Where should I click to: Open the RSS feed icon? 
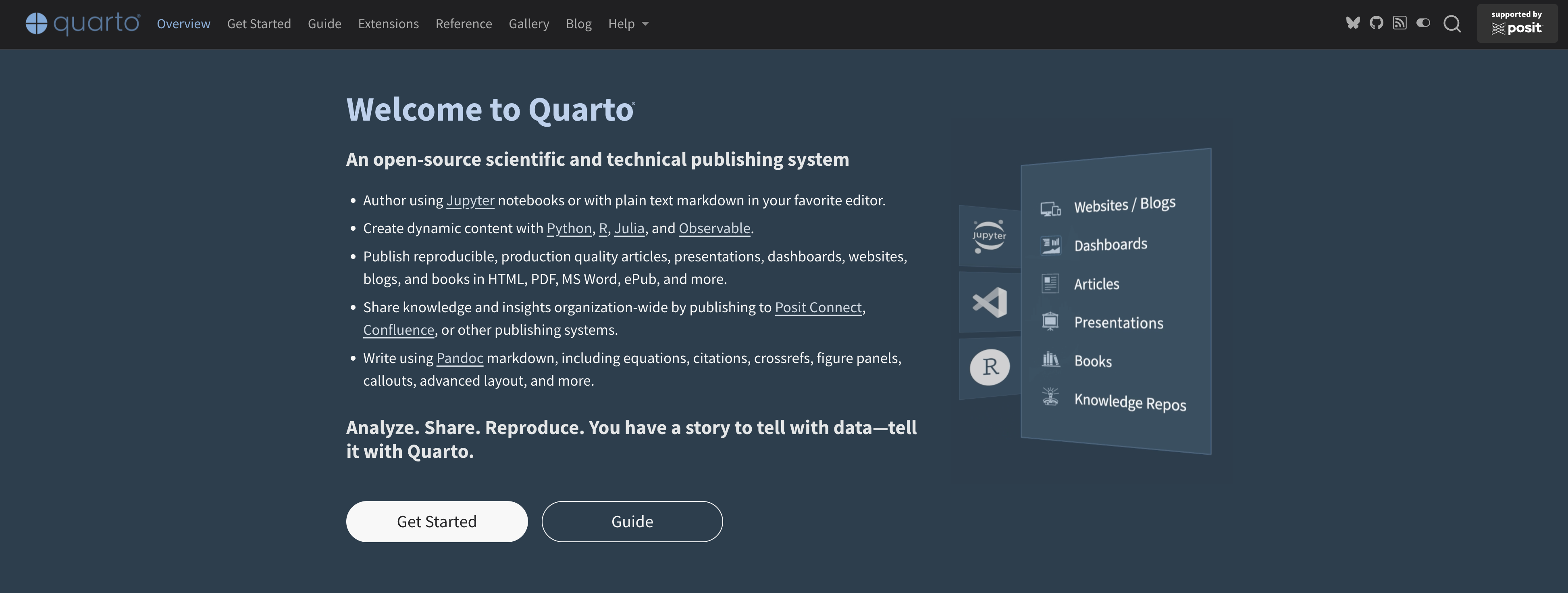click(x=1400, y=23)
